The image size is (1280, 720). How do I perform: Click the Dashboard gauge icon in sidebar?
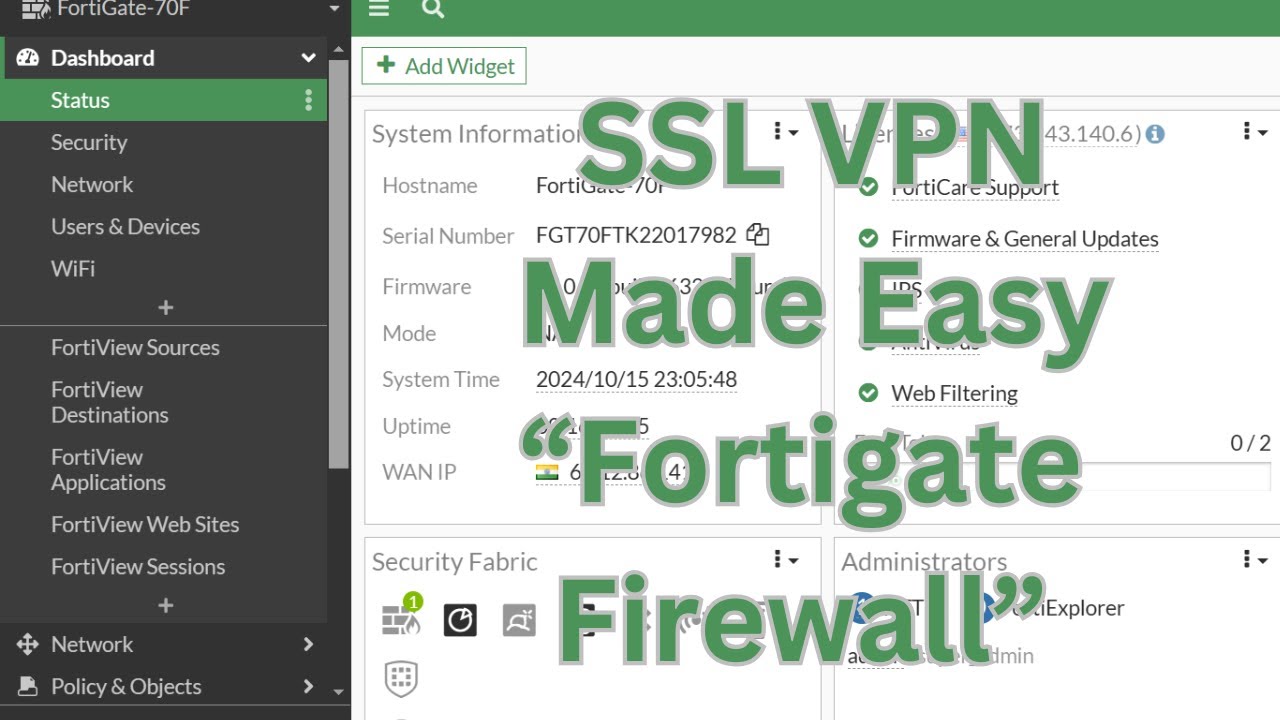coord(28,58)
